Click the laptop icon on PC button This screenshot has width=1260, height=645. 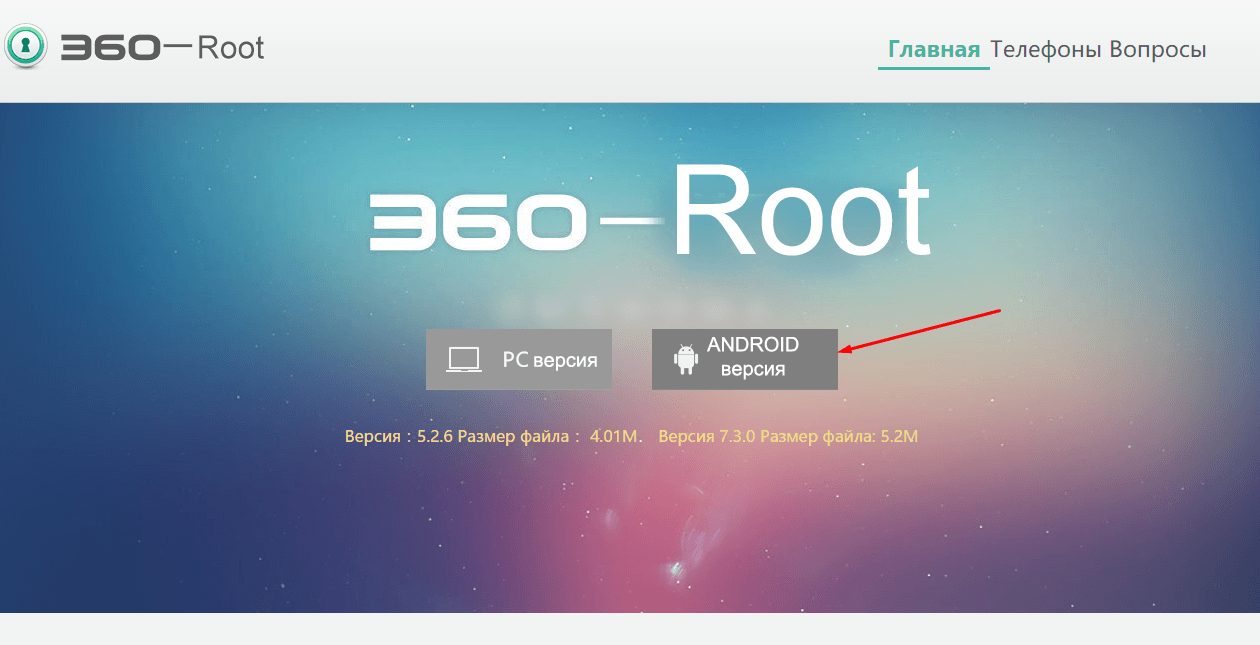pos(464,359)
